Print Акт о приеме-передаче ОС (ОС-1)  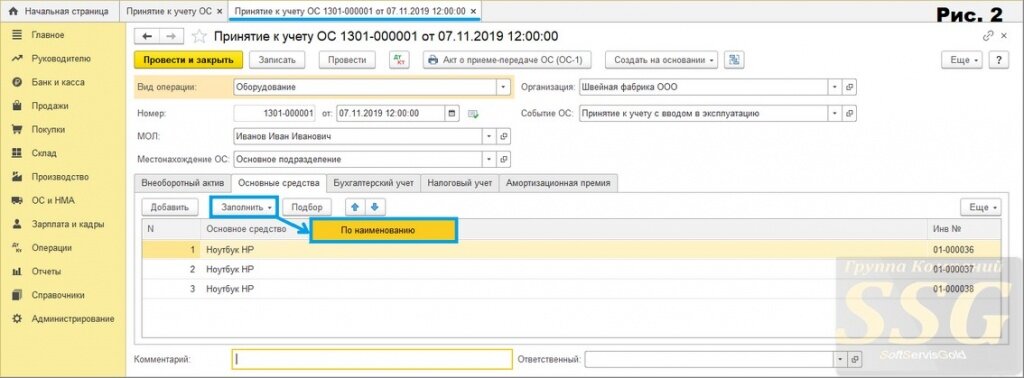(507, 59)
